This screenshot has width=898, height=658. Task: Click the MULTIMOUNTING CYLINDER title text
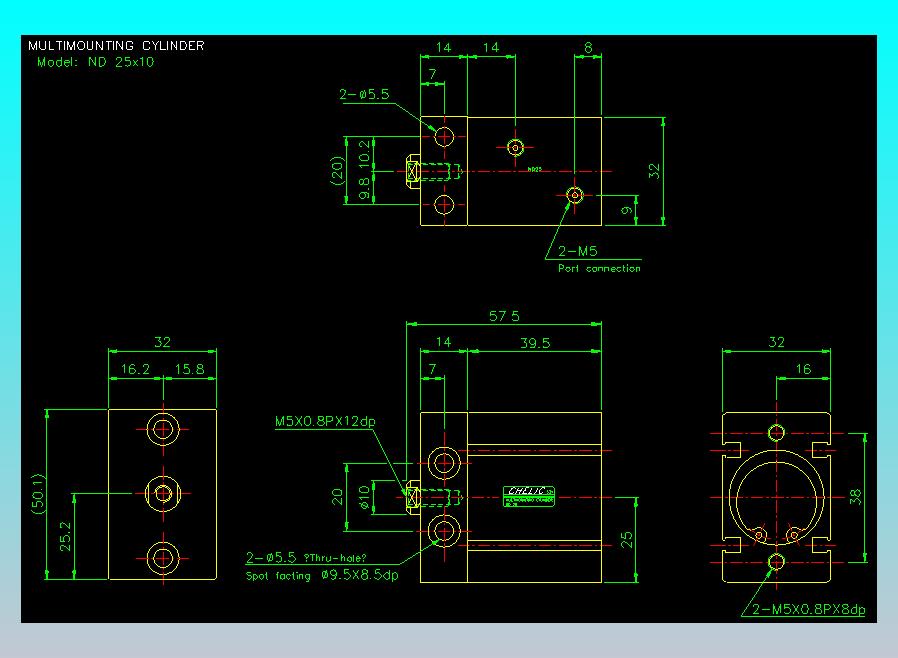[116, 46]
